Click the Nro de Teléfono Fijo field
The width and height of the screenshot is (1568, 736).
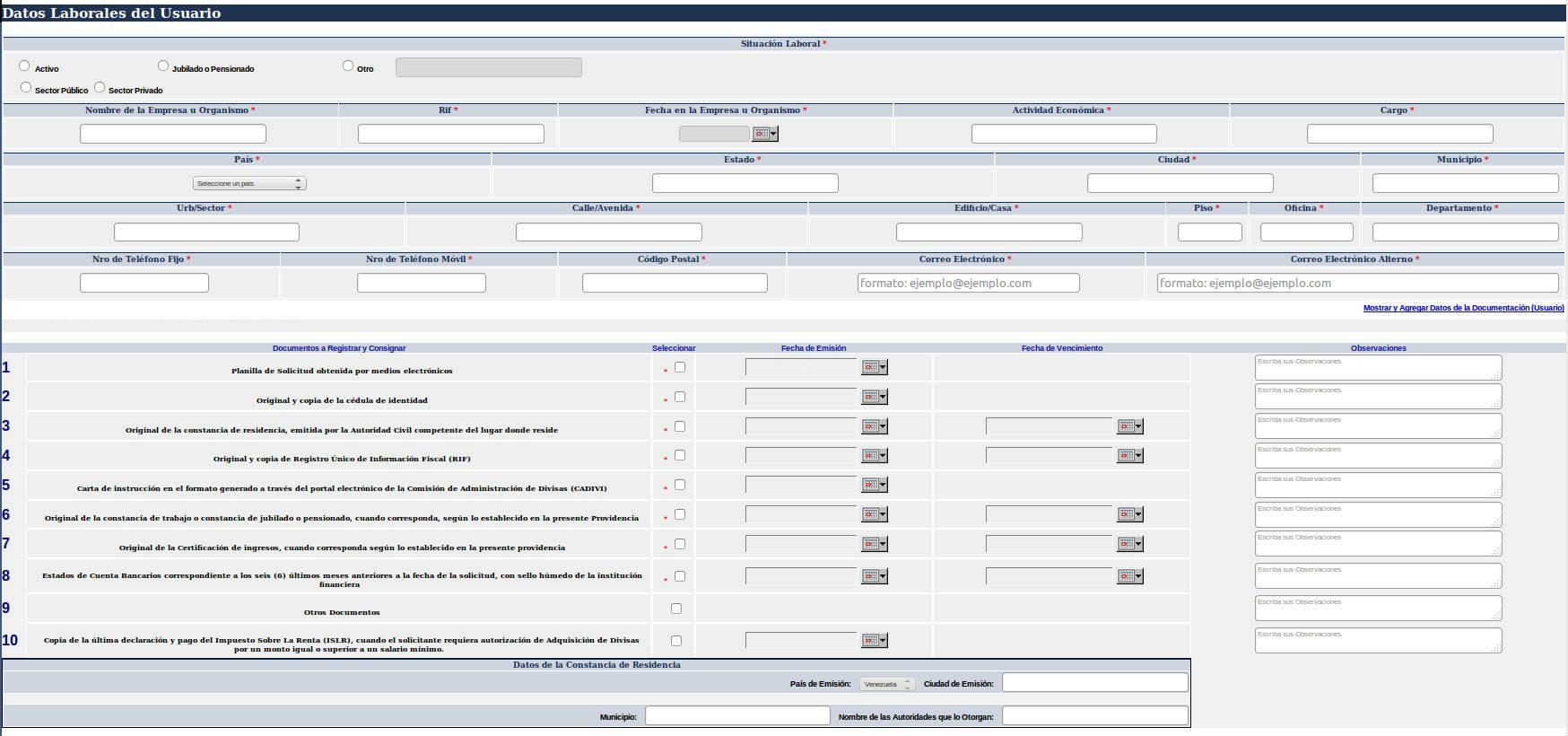(144, 283)
